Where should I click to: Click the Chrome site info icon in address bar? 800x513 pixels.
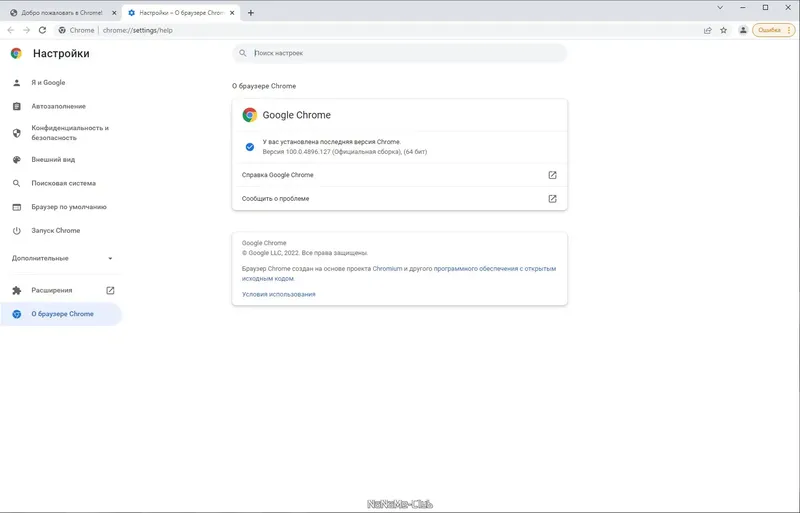pyautogui.click(x=62, y=30)
